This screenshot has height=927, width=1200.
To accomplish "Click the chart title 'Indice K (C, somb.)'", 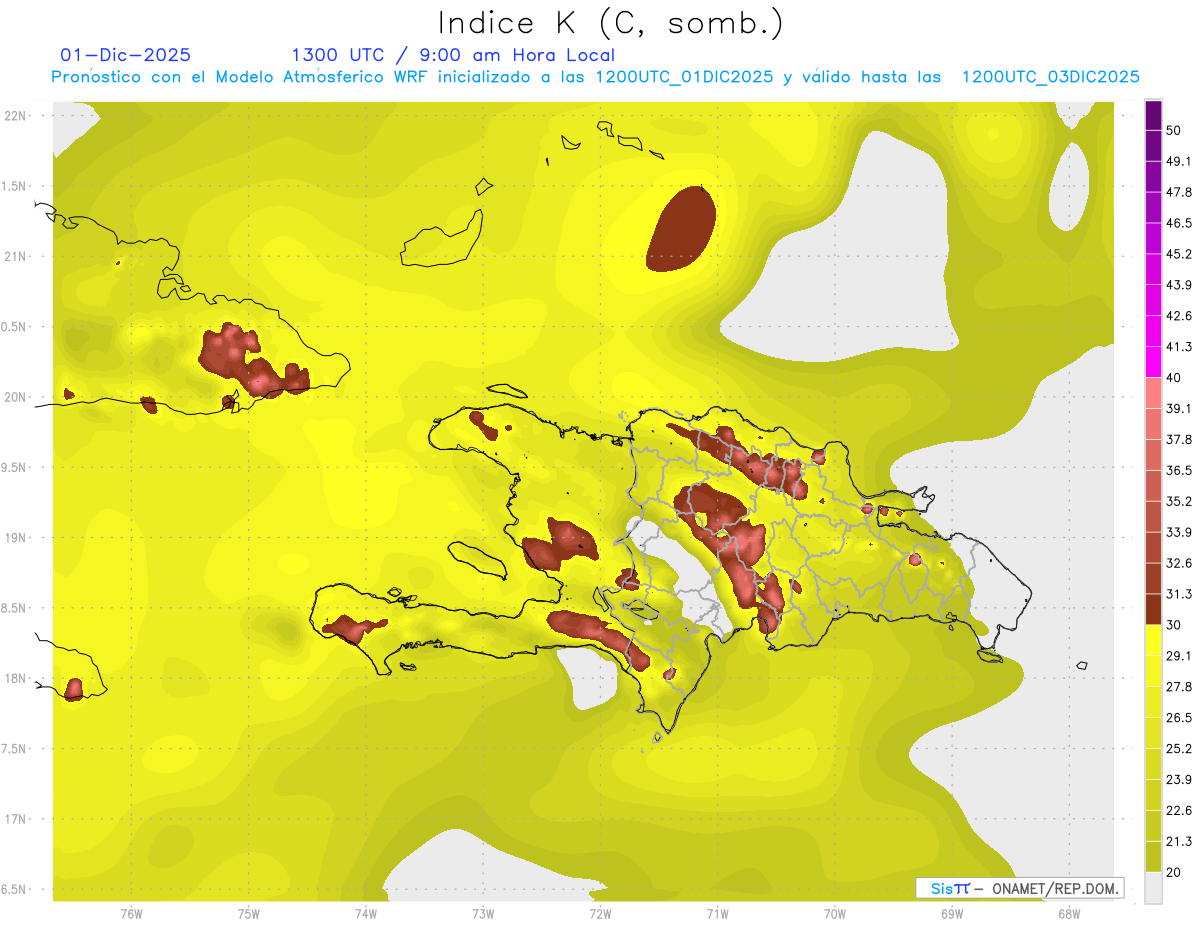I will tap(610, 23).
